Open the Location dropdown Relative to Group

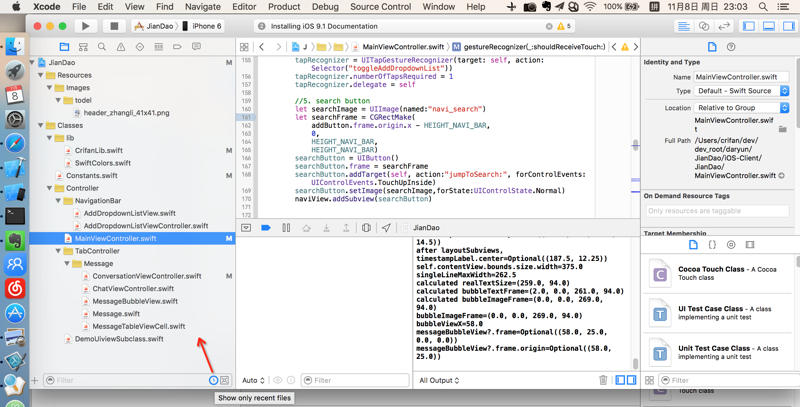pyautogui.click(x=741, y=108)
